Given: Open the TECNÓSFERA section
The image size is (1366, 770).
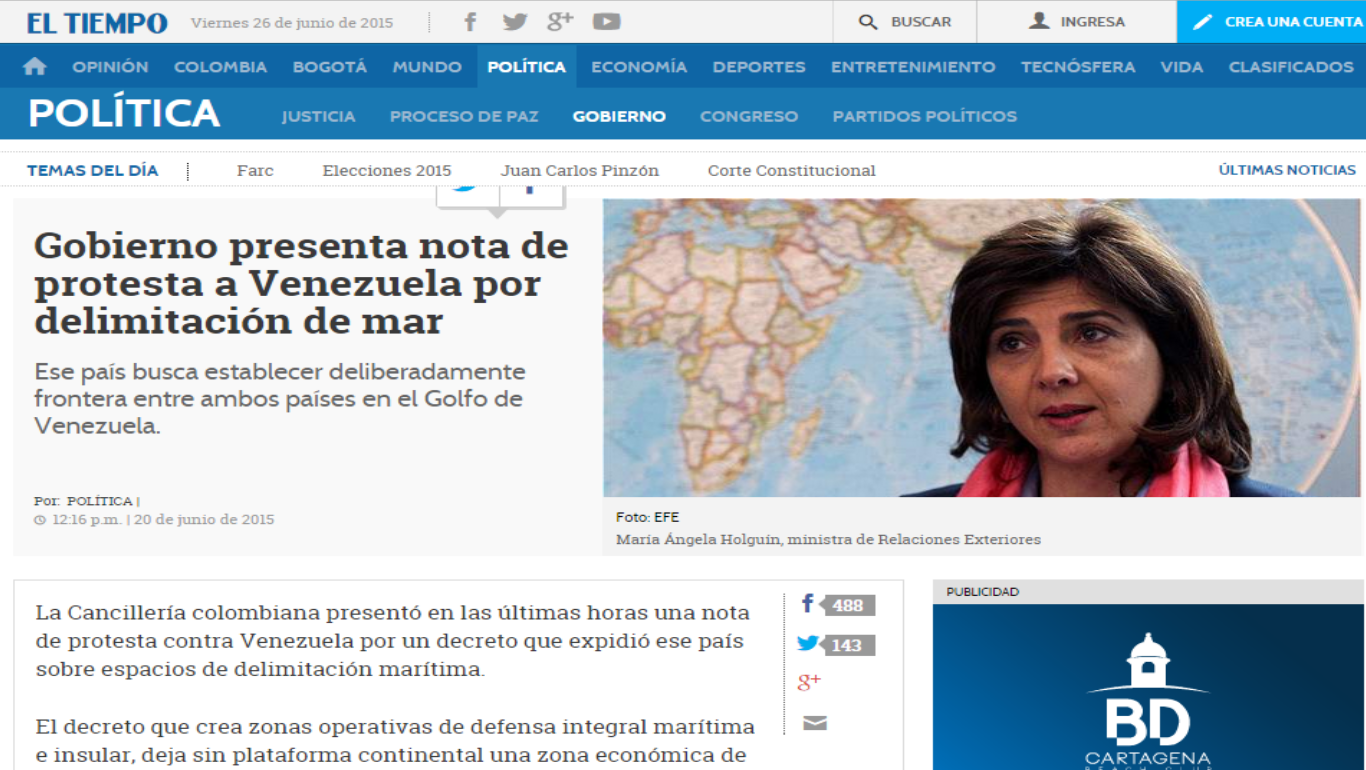Looking at the screenshot, I should click(x=1078, y=67).
